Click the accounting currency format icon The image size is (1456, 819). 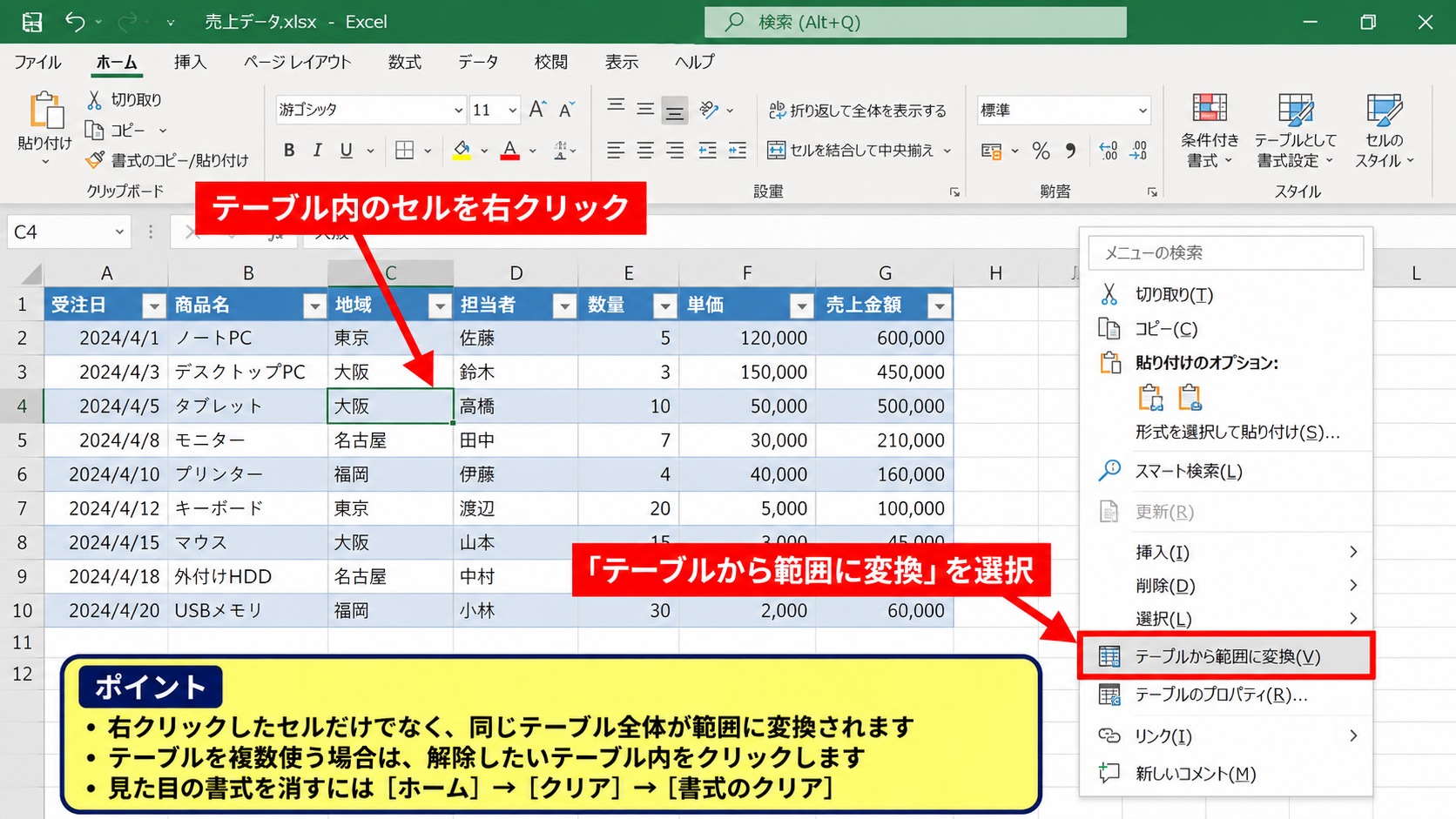(x=991, y=151)
